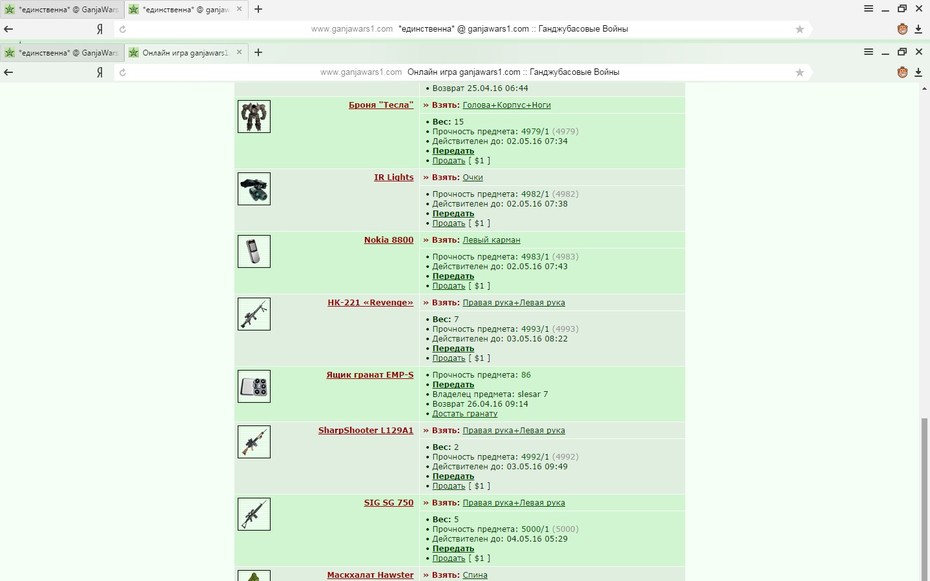Reload page in the front browser window

tap(122, 72)
